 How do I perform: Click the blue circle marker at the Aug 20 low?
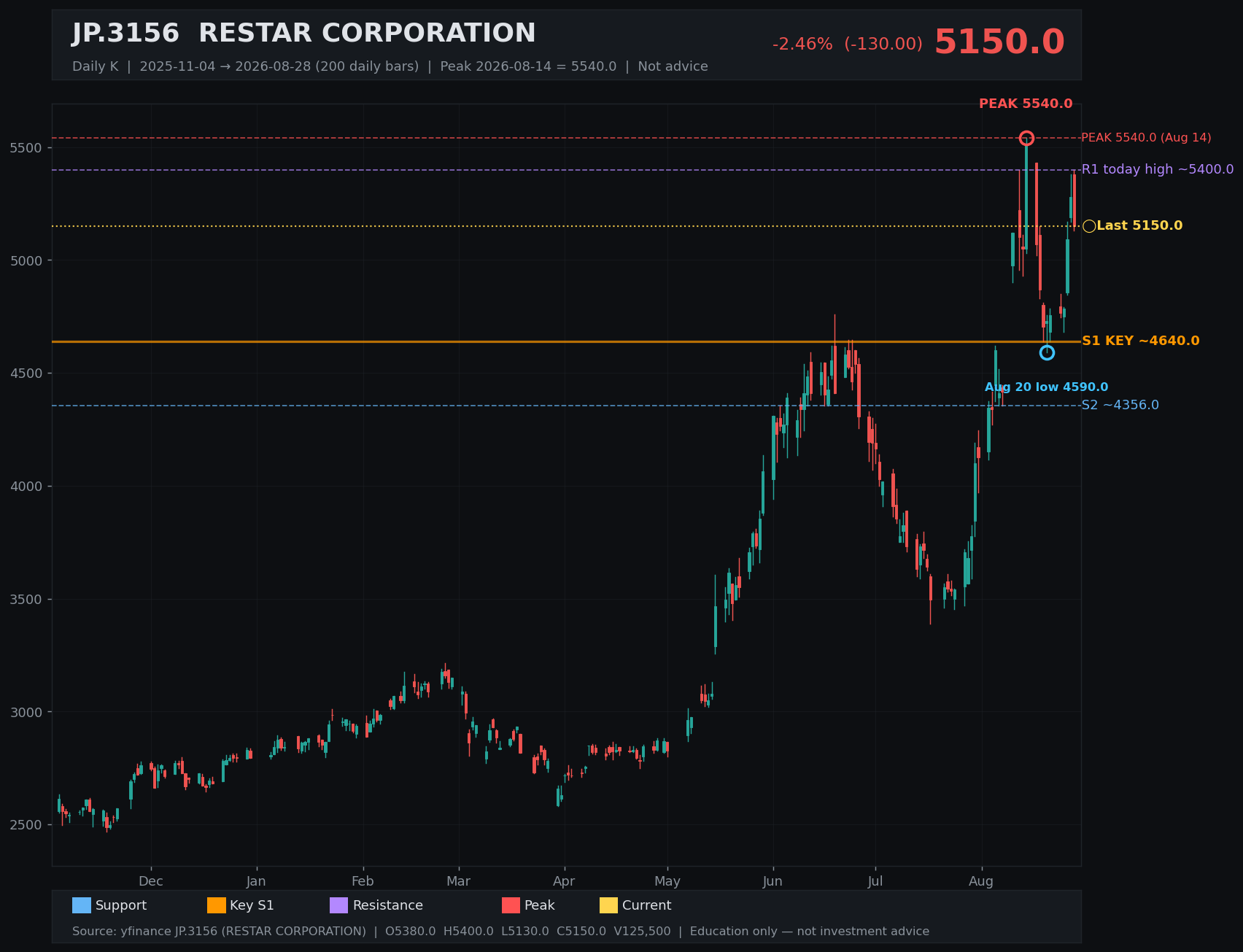pos(1047,352)
